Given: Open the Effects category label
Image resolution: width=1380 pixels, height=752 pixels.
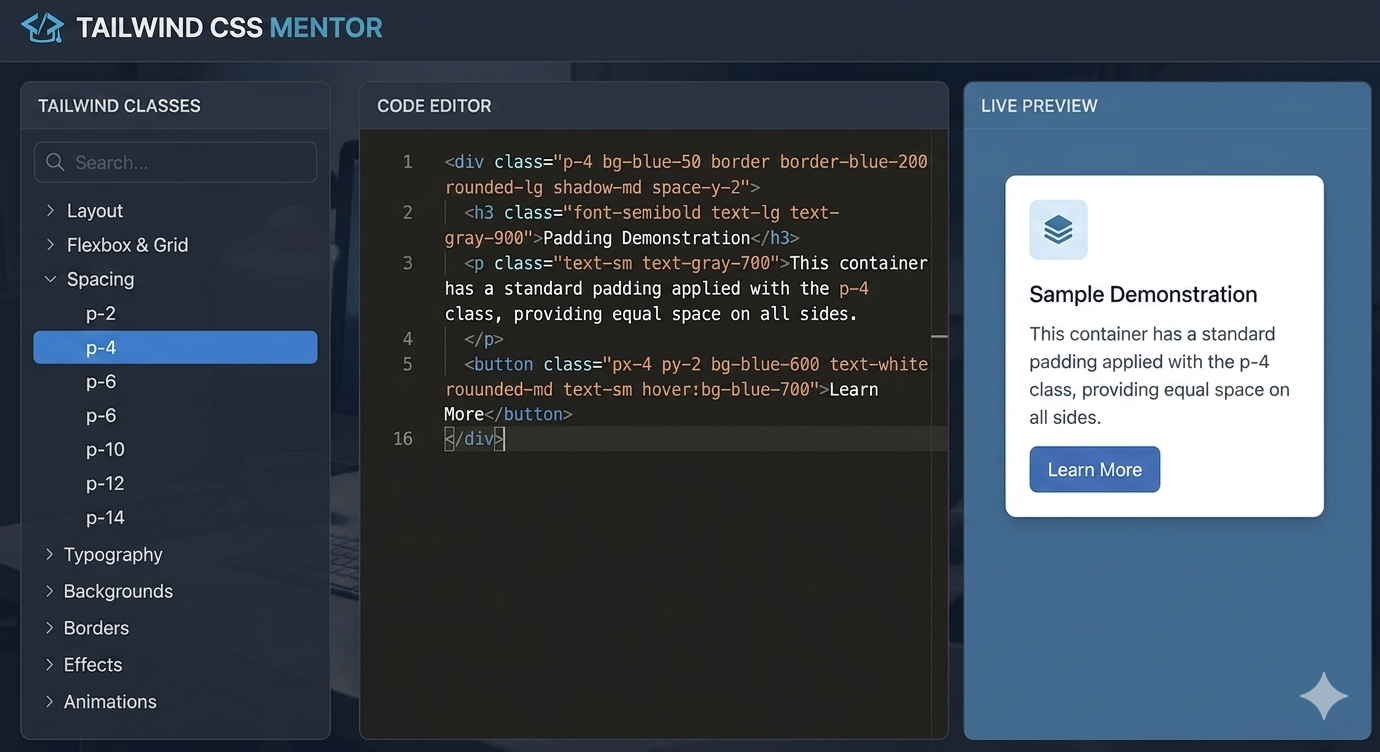Looking at the screenshot, I should pyautogui.click(x=93, y=665).
